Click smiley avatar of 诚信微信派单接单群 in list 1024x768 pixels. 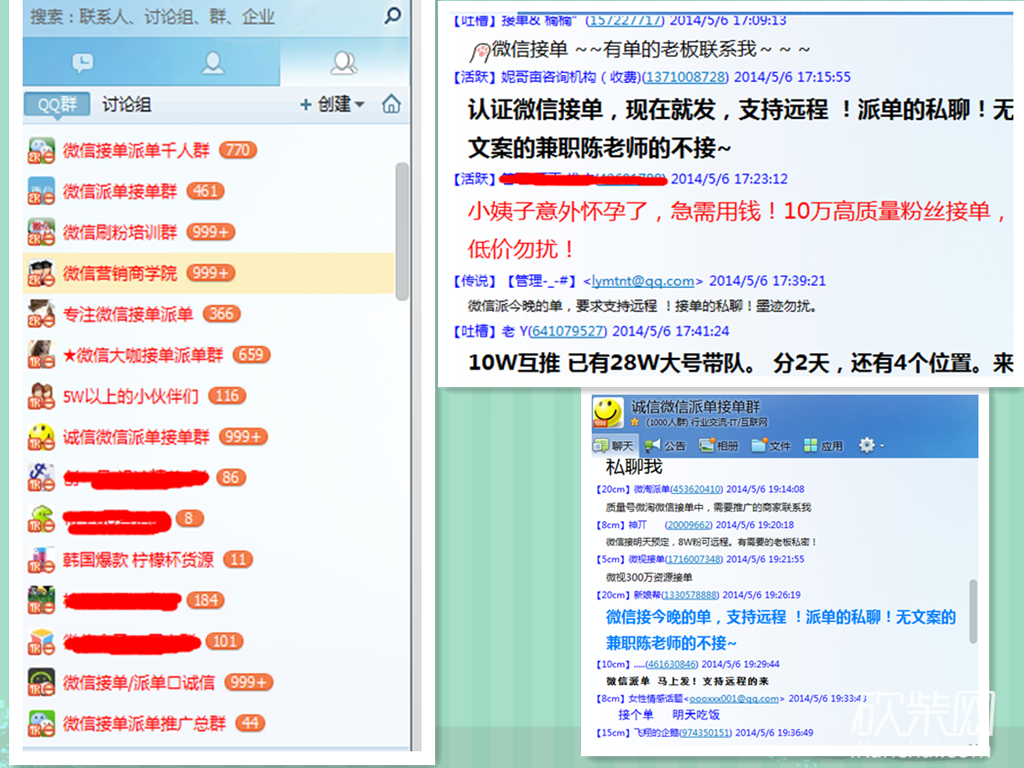(41, 437)
